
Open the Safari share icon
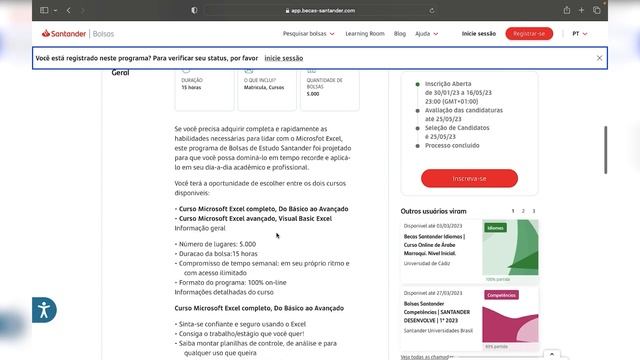point(567,10)
